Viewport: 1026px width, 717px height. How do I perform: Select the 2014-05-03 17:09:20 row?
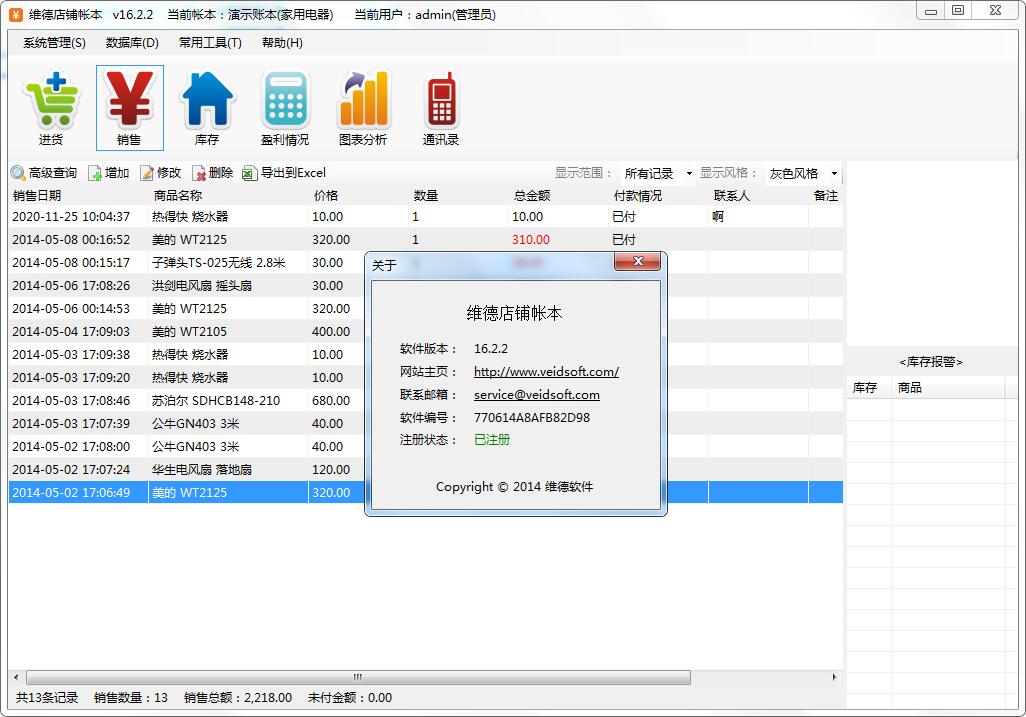point(186,377)
